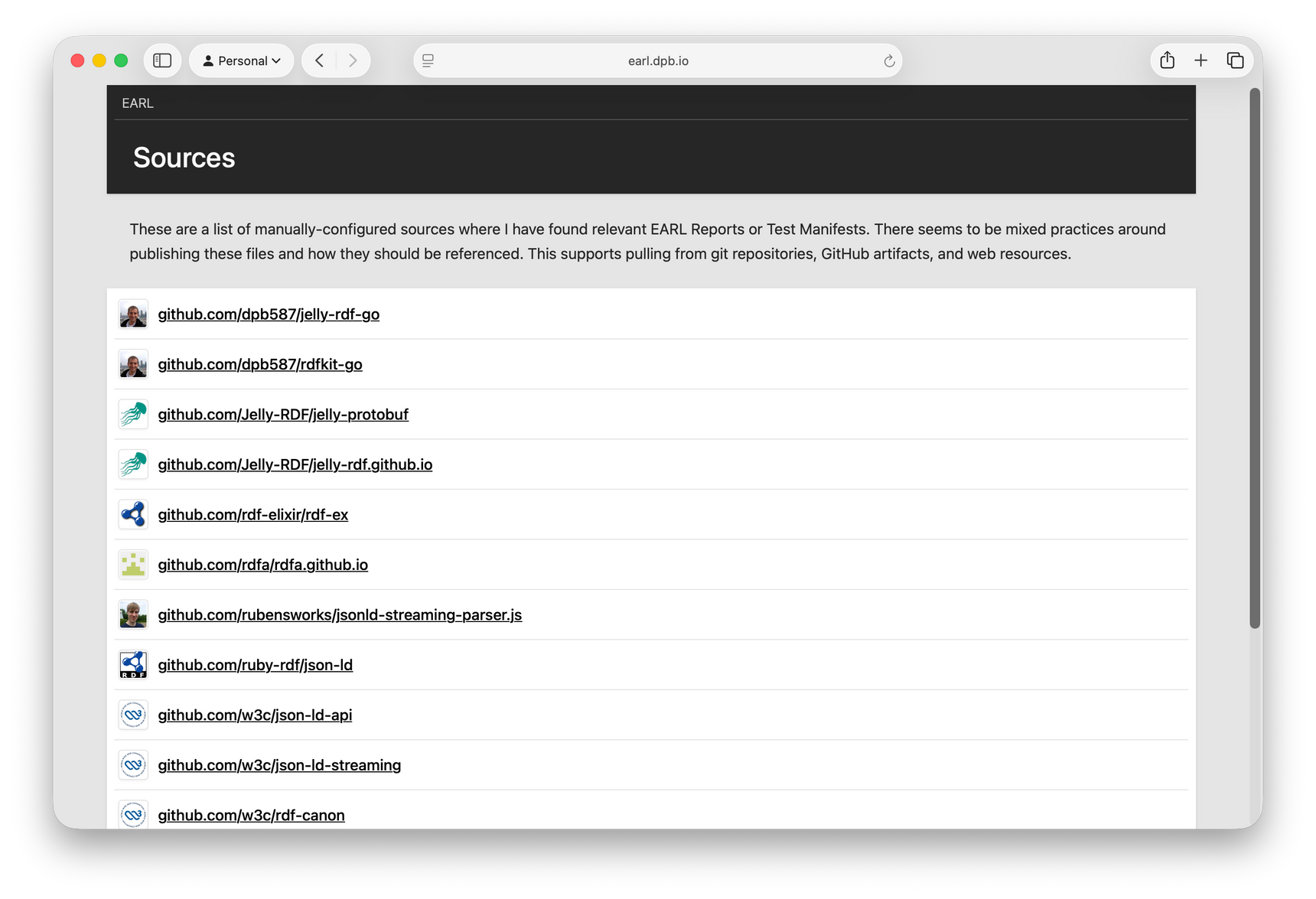
Task: Open github.com/ruby-rdf/json-ld link
Action: pyautogui.click(x=256, y=665)
